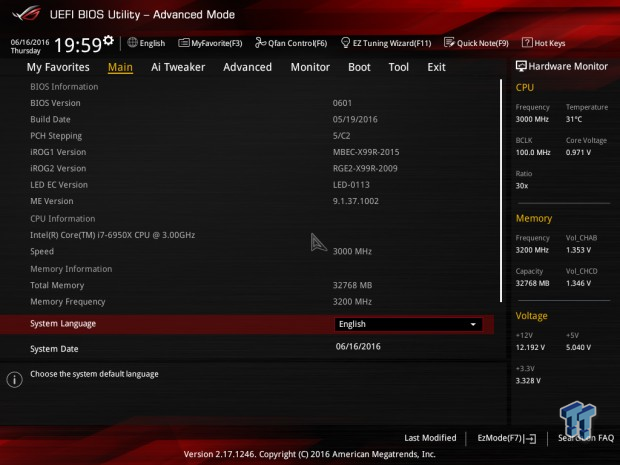620x465 pixels.
Task: Click Qfan Control(F6) label
Action: click(297, 43)
